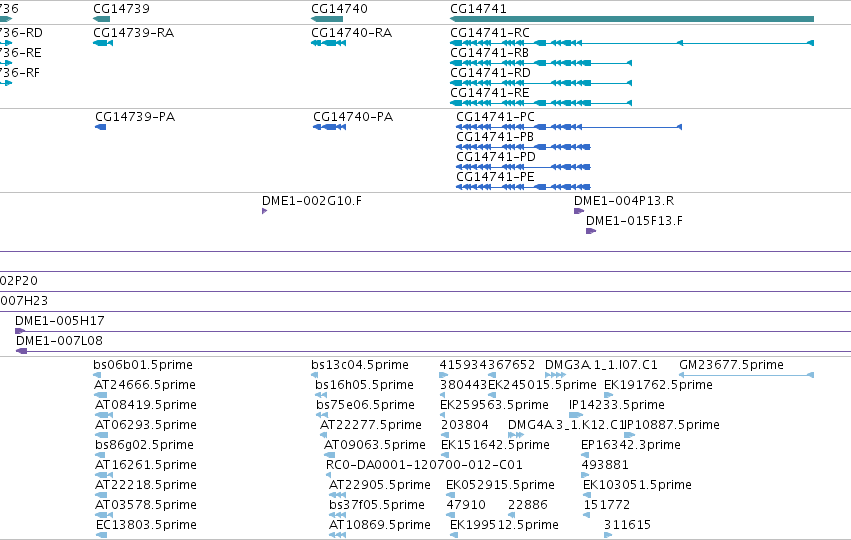Select the long CG14741 gene bar
Viewport: 851px width, 540px height.
coord(632,19)
